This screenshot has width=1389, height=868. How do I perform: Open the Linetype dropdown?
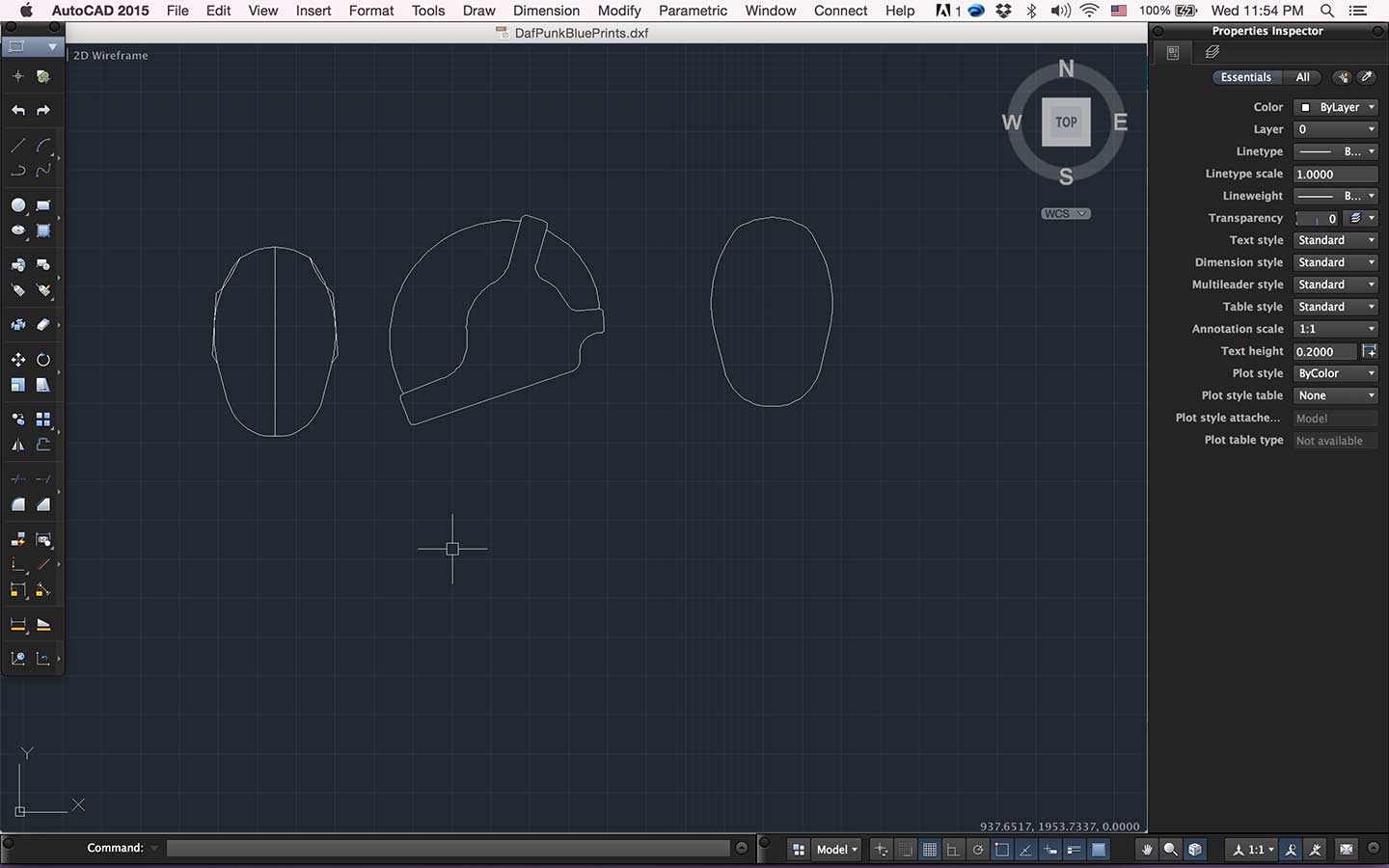click(x=1336, y=151)
